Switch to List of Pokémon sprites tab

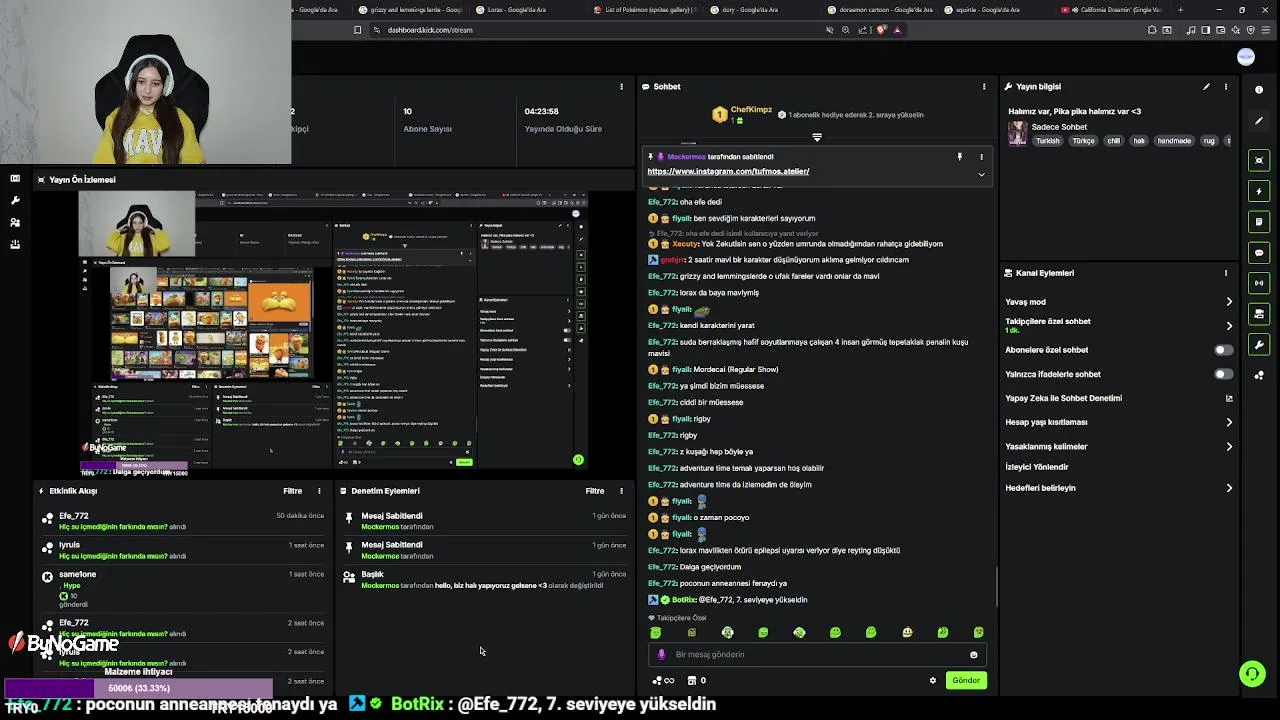[644, 10]
